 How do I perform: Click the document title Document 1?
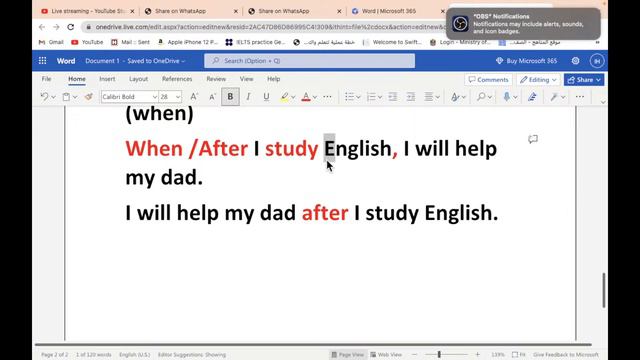102,61
